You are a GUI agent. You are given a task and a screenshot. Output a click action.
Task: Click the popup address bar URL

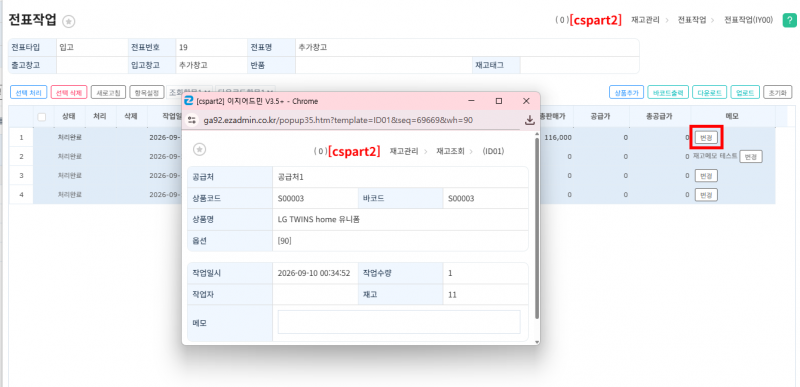pyautogui.click(x=338, y=120)
